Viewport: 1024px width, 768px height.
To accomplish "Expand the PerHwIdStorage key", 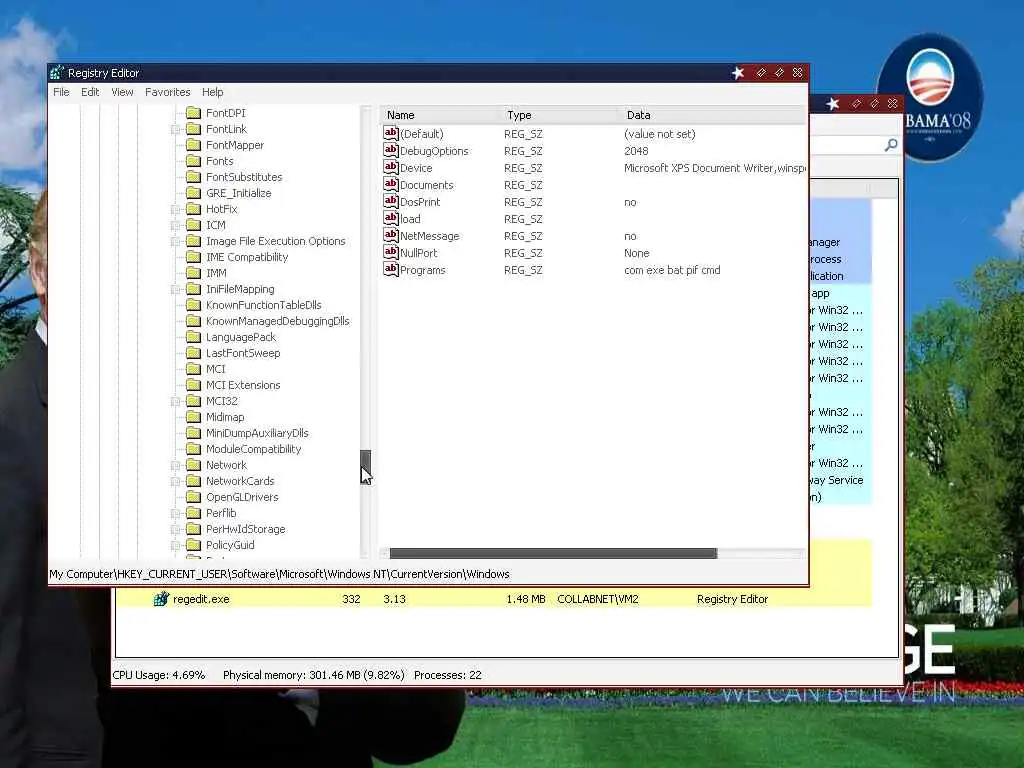I will (x=175, y=529).
